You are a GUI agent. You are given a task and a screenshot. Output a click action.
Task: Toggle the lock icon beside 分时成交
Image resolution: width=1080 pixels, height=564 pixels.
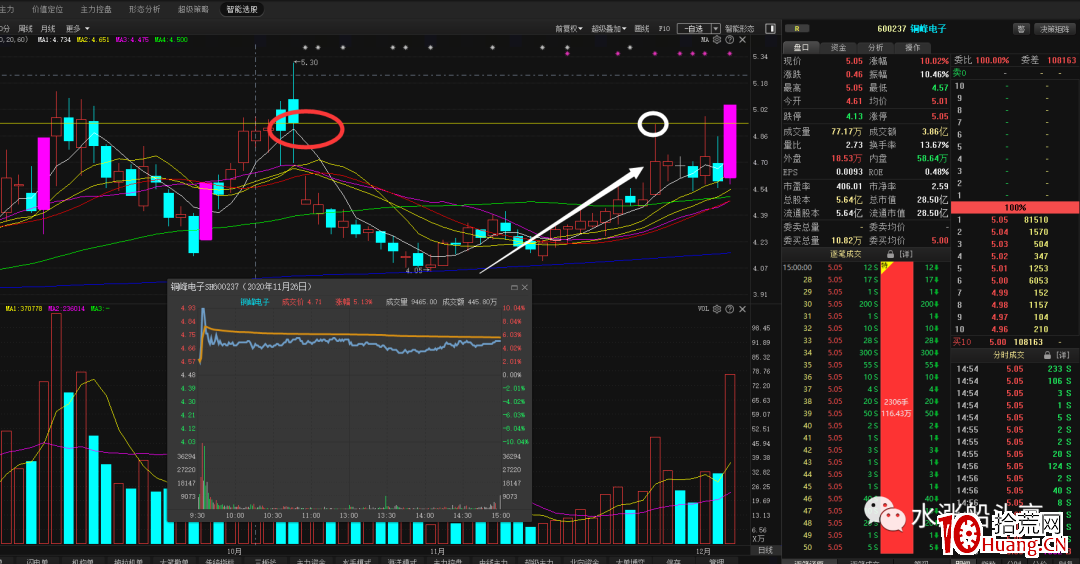coord(1047,355)
